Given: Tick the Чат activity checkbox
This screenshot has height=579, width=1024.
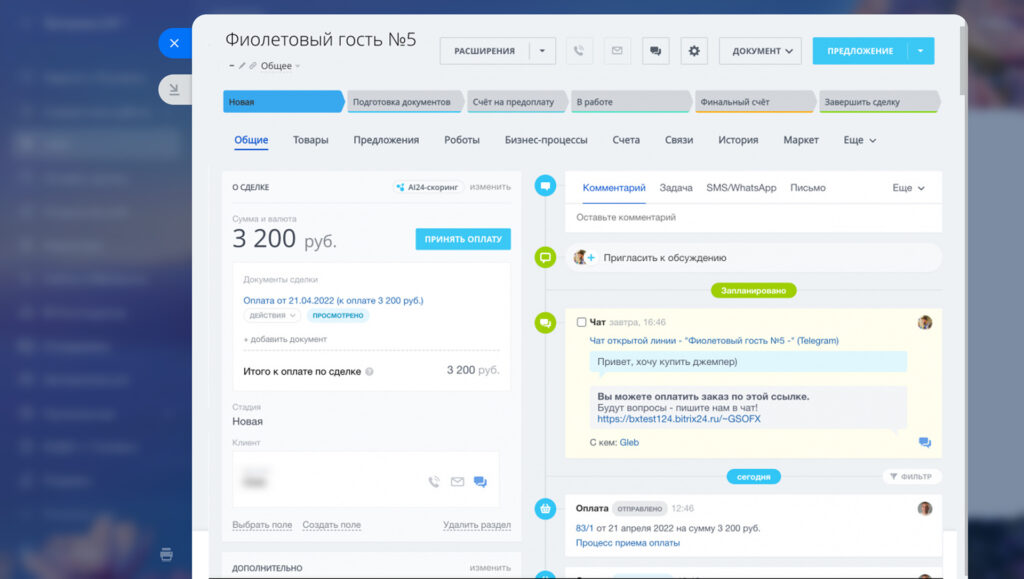Looking at the screenshot, I should coord(582,322).
